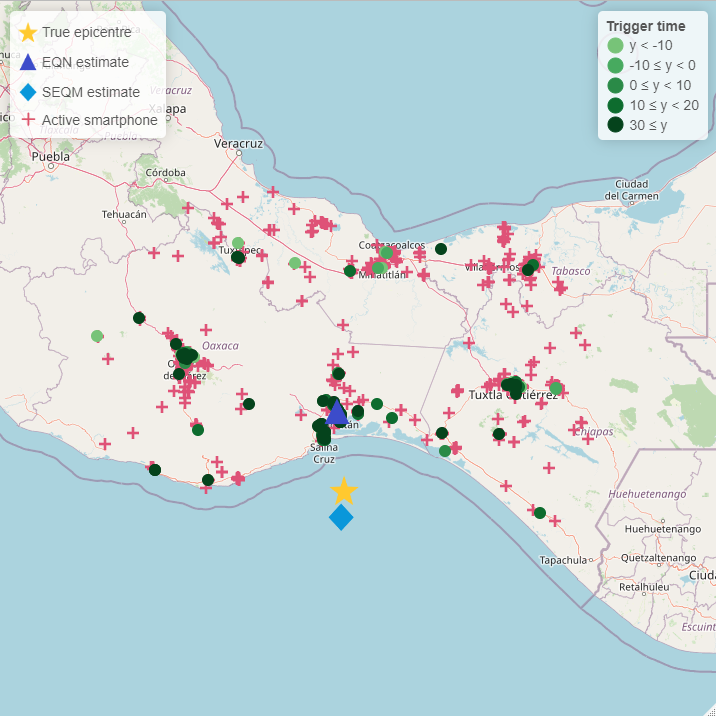Click the blue triangle EQN marker on map
This screenshot has height=716, width=716.
coord(337,412)
